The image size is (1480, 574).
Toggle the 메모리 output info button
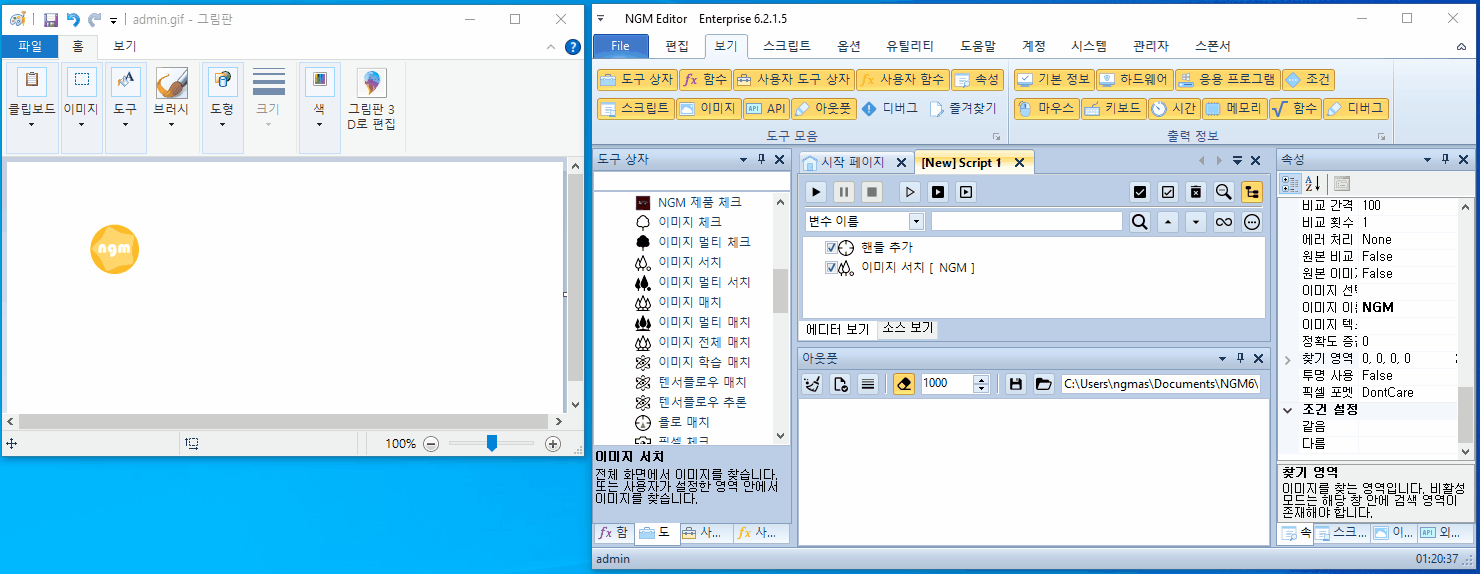(1233, 108)
